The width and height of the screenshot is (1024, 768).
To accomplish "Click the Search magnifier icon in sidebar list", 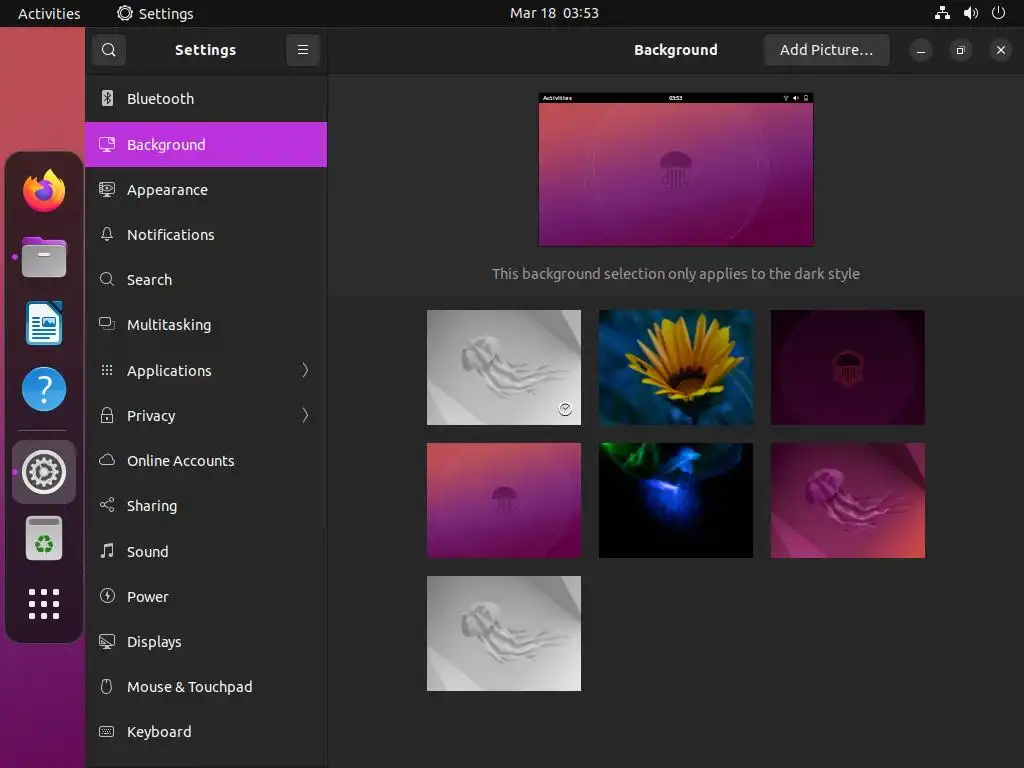I will (107, 280).
